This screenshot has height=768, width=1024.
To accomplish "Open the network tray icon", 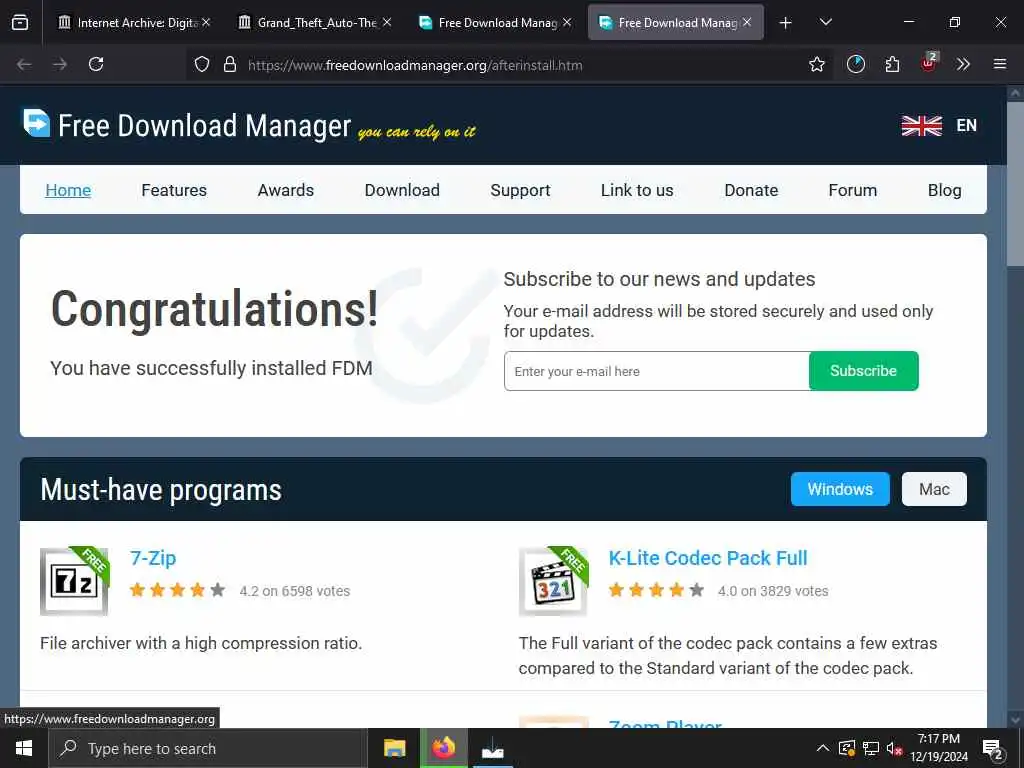I will click(x=871, y=748).
